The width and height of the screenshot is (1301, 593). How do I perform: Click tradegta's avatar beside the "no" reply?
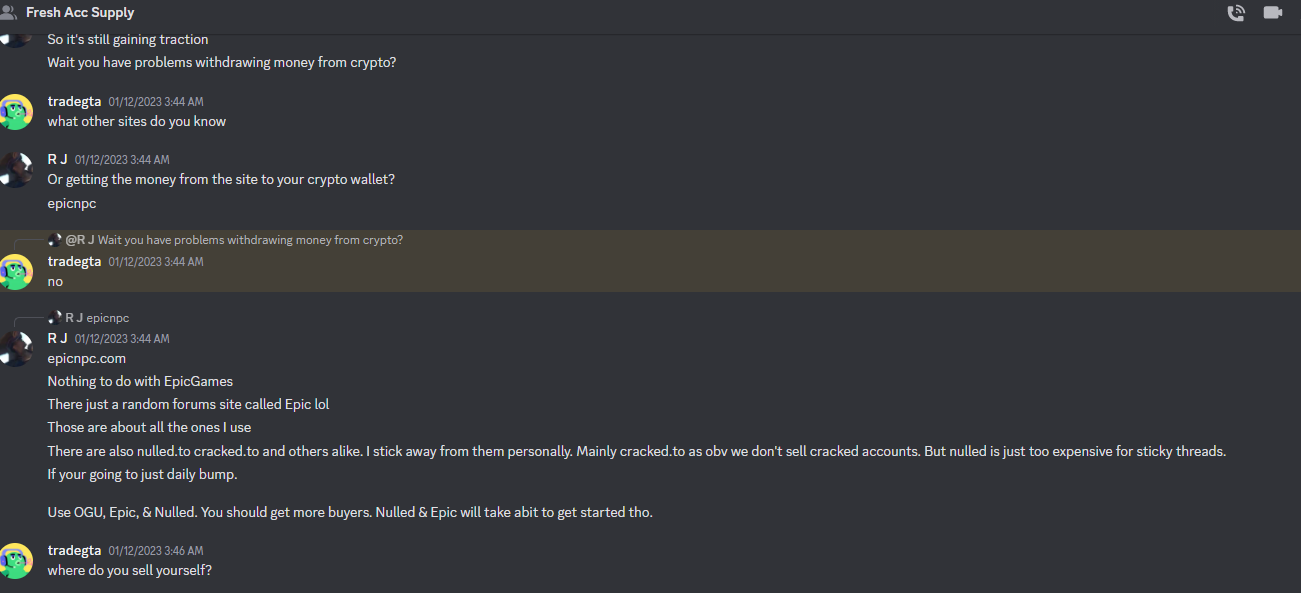16,271
